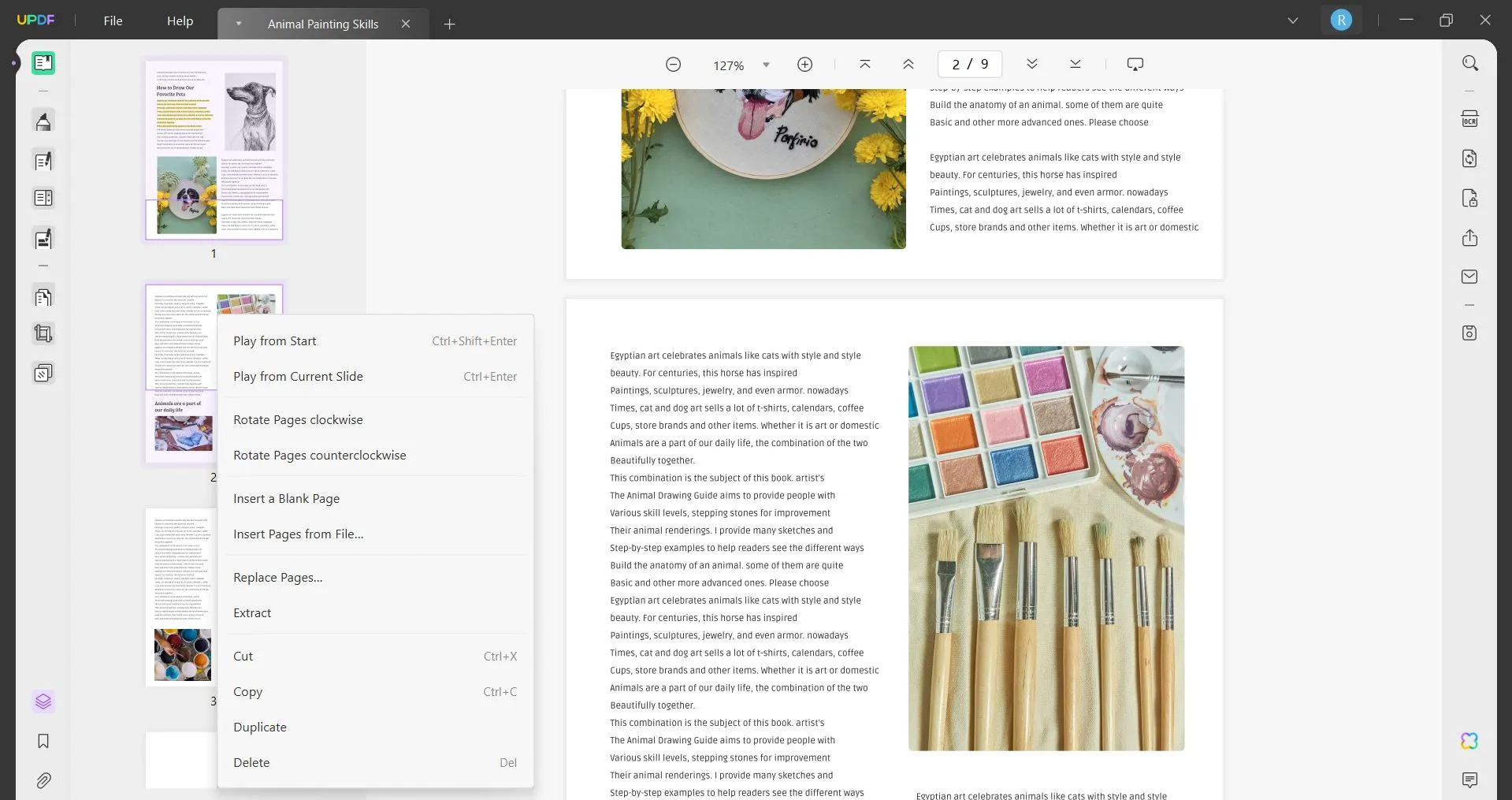The image size is (1512, 800).
Task: Choose Play from Start
Action: 375,341
